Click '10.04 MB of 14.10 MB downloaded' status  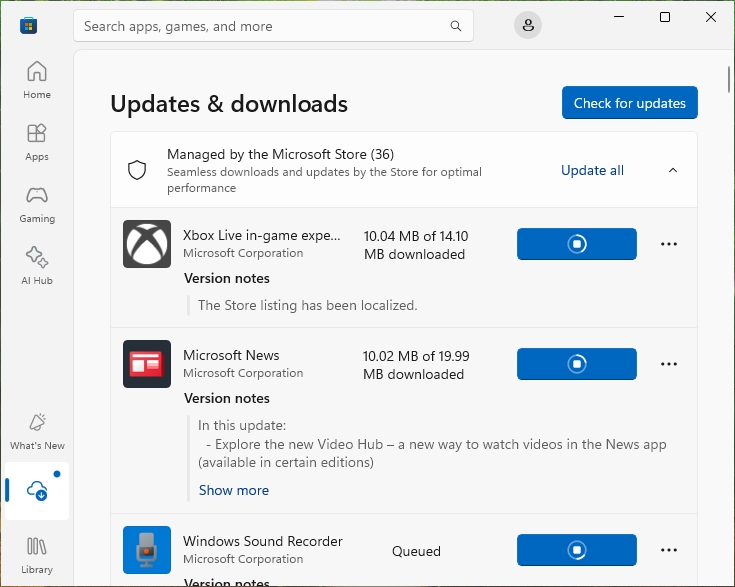point(416,245)
